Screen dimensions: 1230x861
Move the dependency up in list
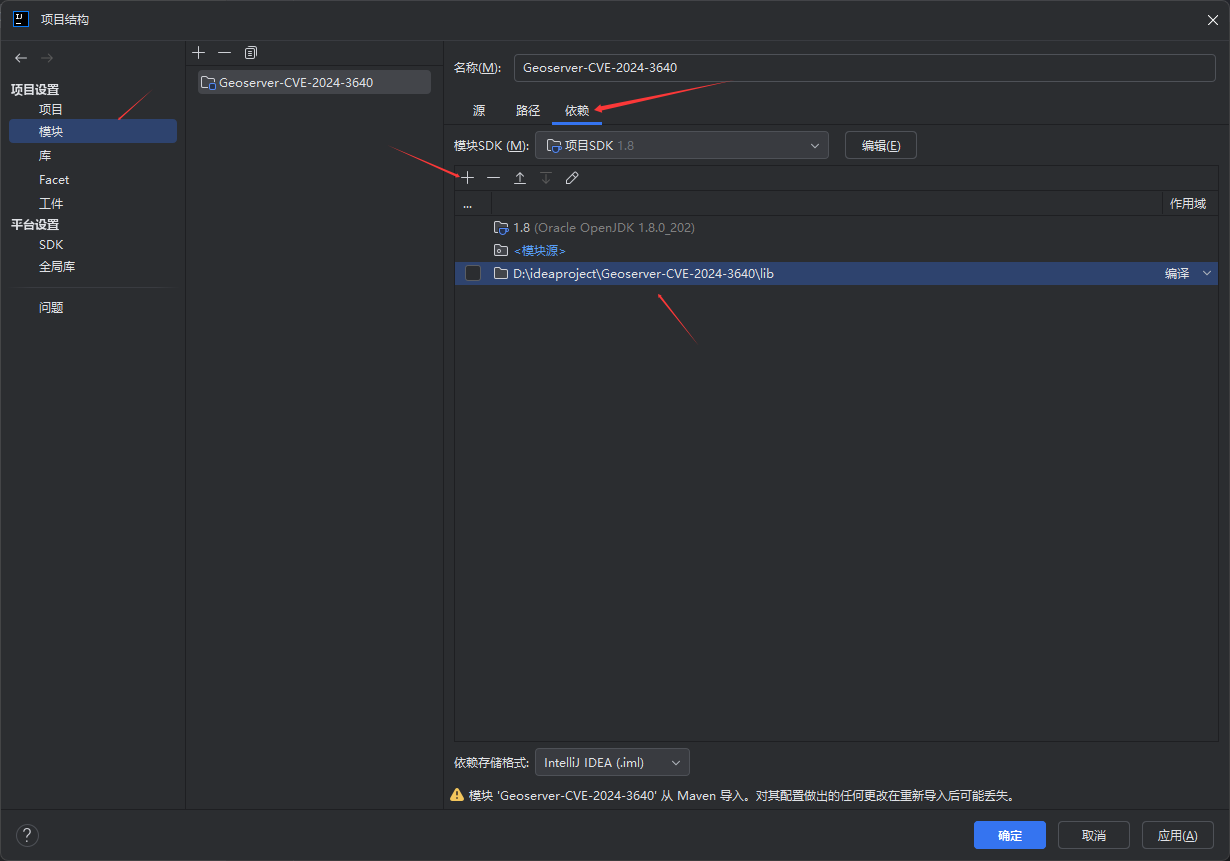pos(520,178)
